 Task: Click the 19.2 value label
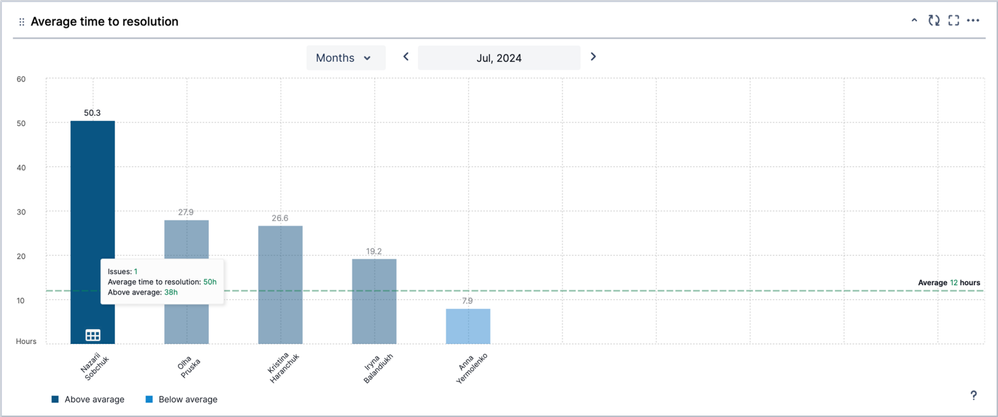coord(374,251)
